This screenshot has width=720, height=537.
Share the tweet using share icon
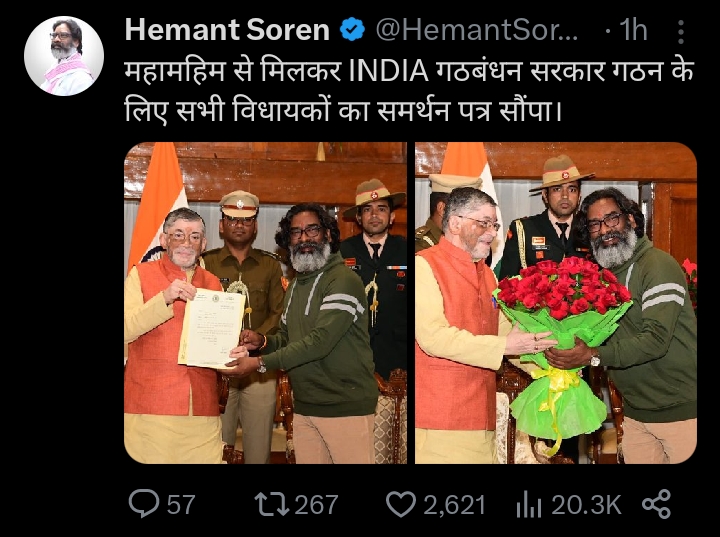[x=656, y=504]
